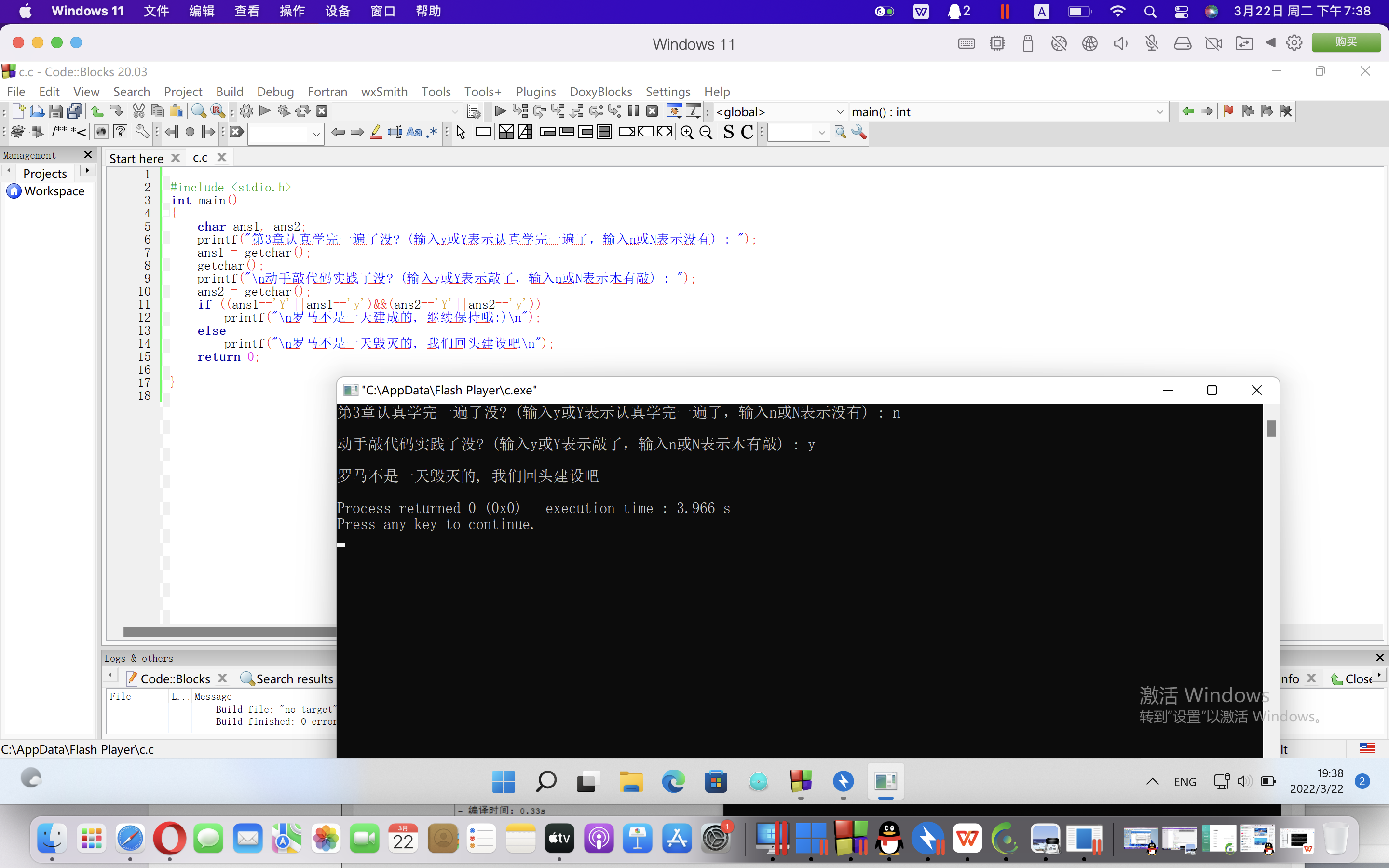Click the Save file floppy icon
This screenshot has height=868, width=1389.
55,111
